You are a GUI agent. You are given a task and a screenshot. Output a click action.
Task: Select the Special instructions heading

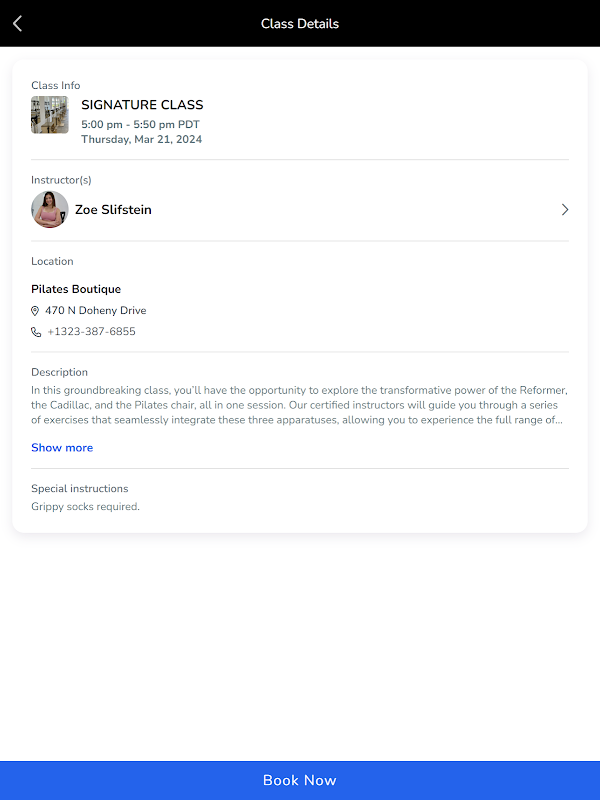(x=80, y=489)
